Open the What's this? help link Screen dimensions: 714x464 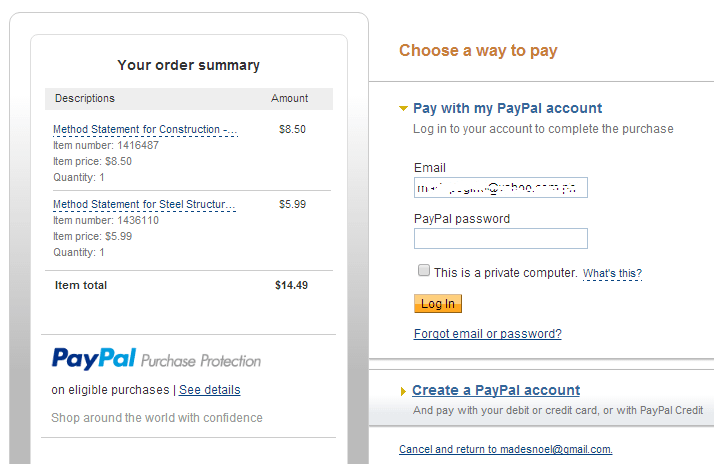pyautogui.click(x=612, y=273)
